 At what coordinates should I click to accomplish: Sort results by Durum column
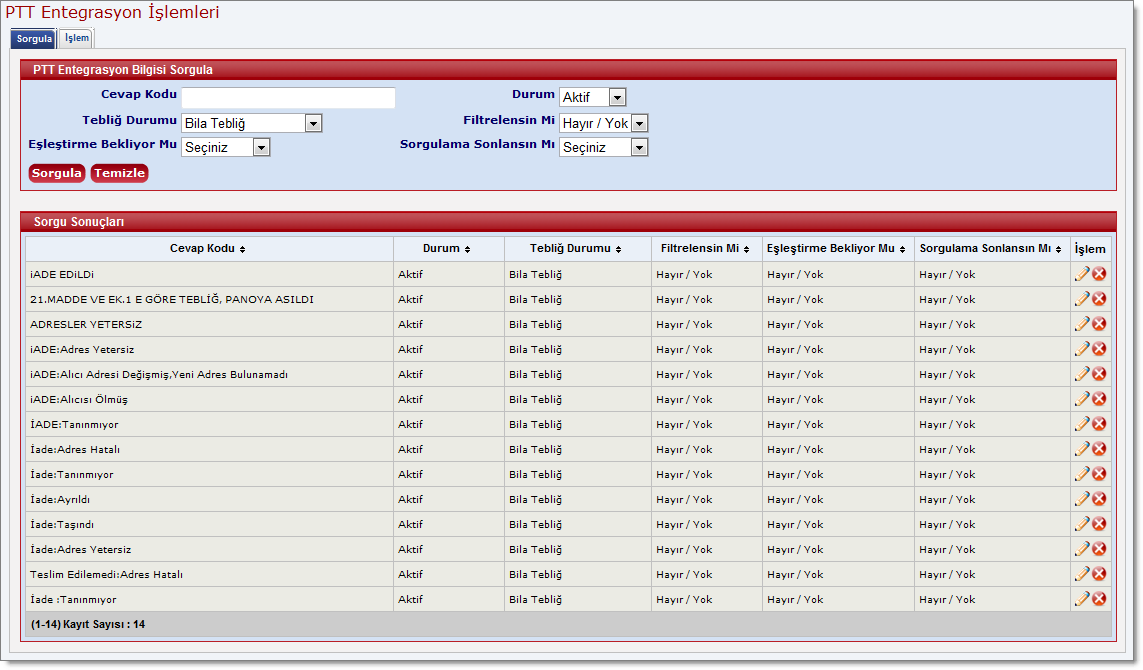[x=446, y=249]
